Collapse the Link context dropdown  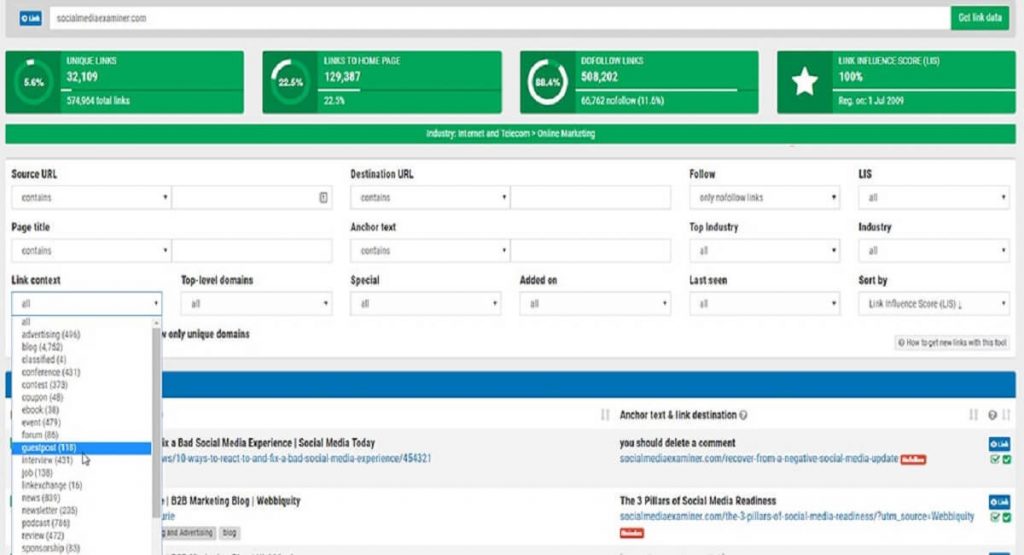[x=87, y=304]
